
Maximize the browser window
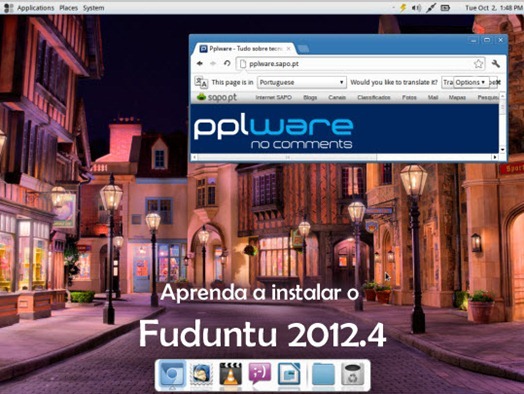point(487,40)
